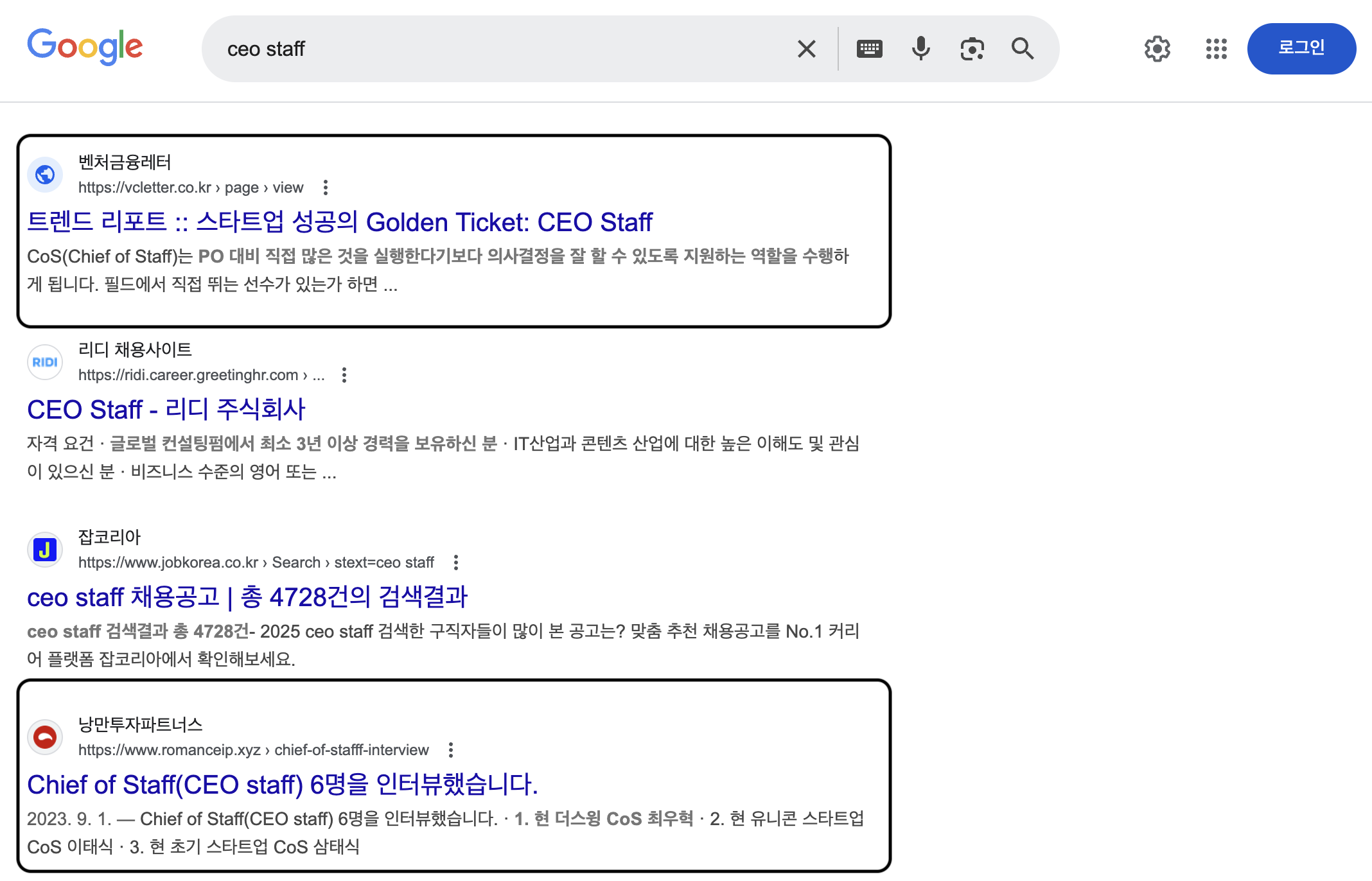Viewport: 1372px width, 881px height.
Task: Click the RIDI site favicon
Action: click(45, 362)
